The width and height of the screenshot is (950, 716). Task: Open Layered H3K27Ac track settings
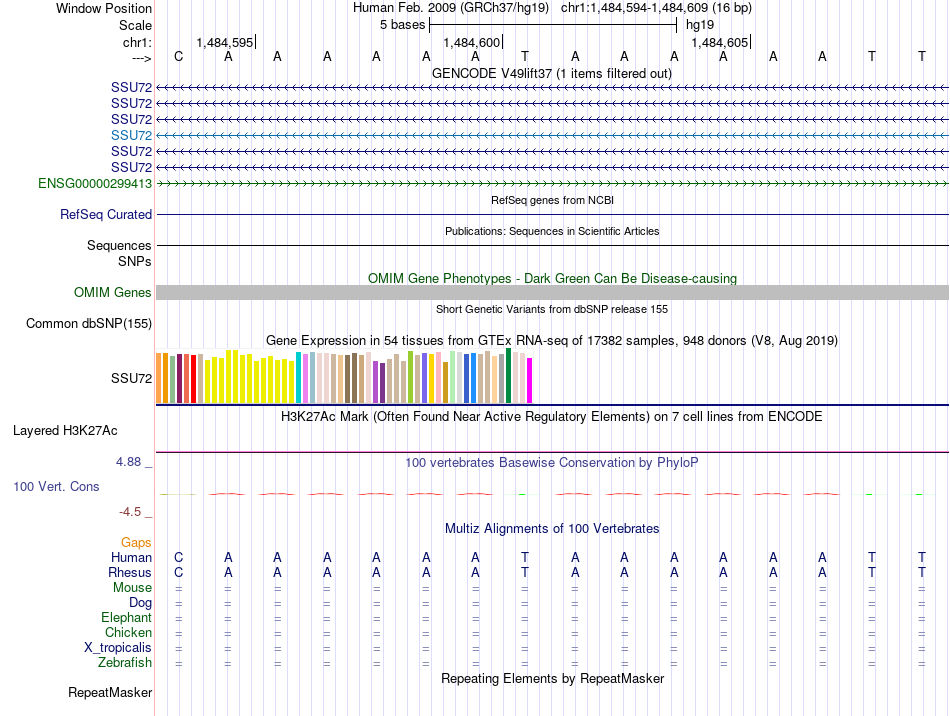click(65, 431)
